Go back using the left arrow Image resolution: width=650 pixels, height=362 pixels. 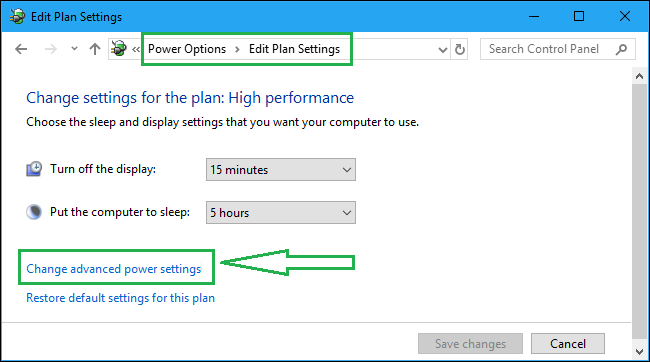pyautogui.click(x=21, y=49)
